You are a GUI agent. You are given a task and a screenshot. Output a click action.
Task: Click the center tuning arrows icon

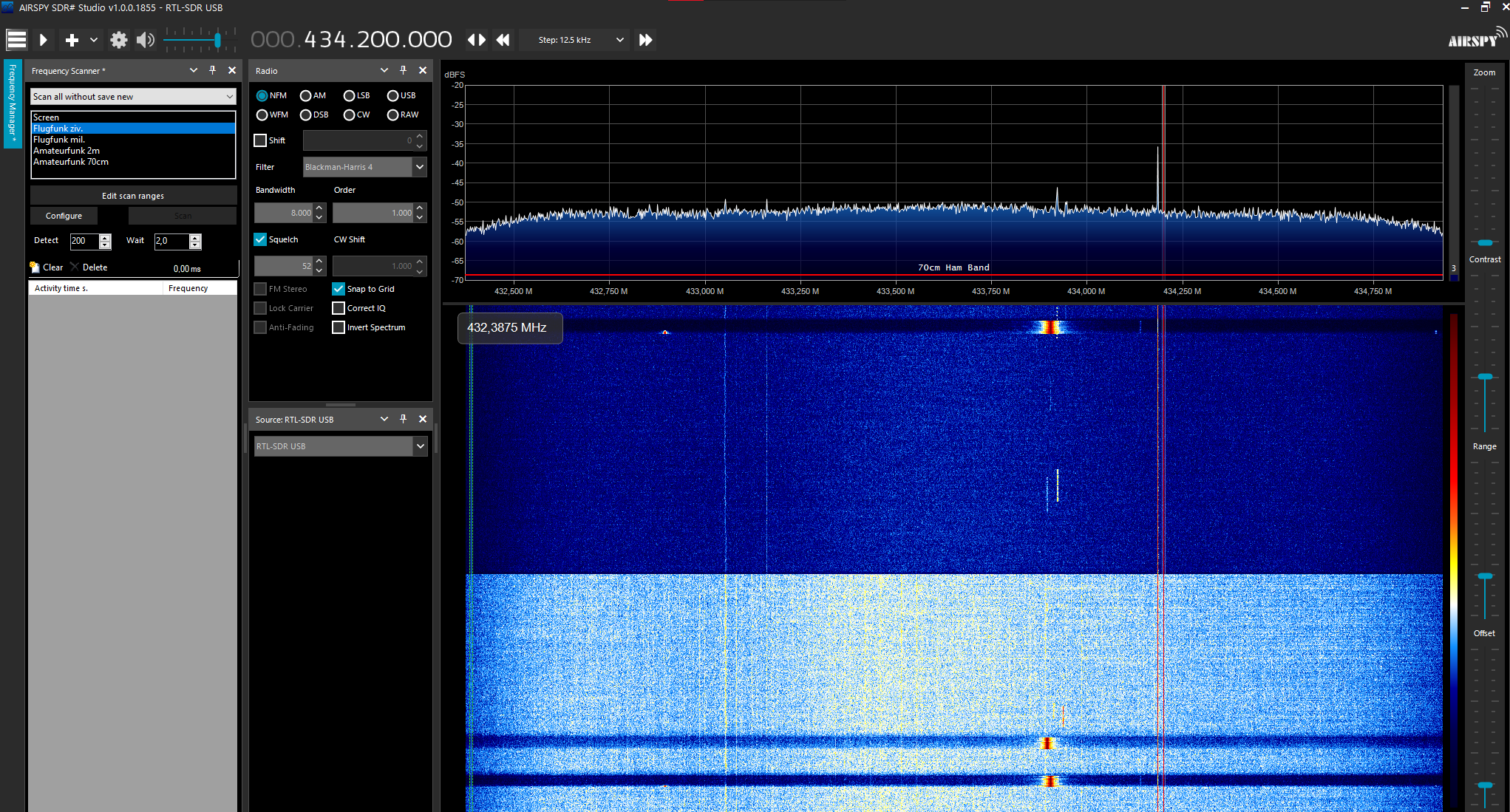tap(477, 40)
